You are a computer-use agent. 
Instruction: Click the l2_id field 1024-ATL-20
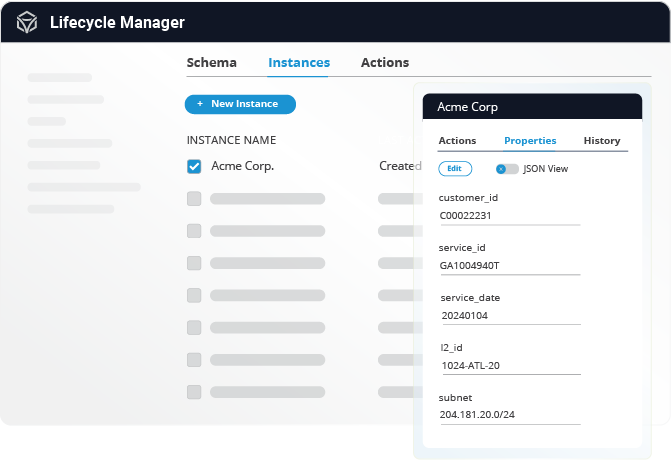(509, 365)
